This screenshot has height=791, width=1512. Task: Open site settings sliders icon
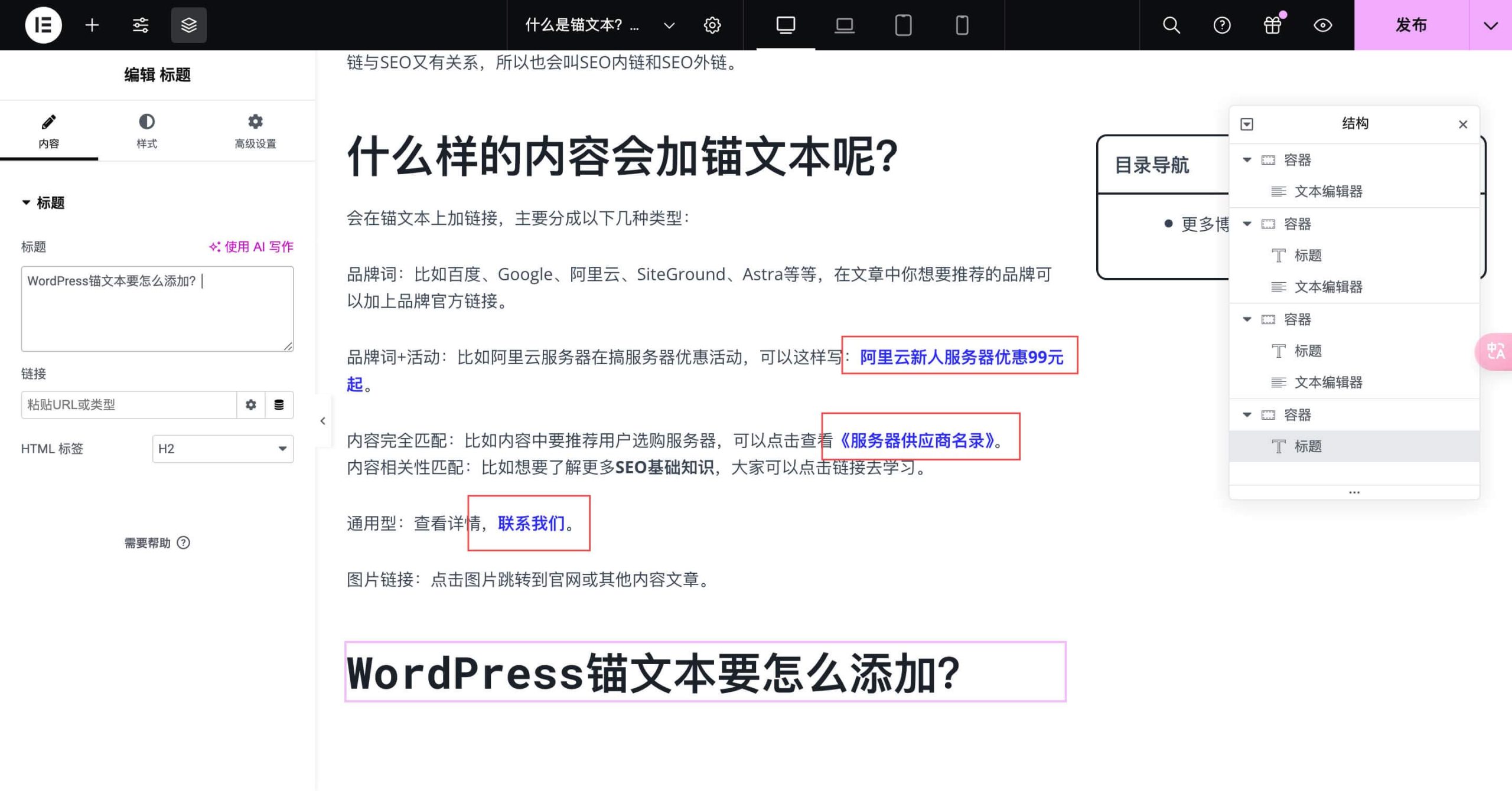pos(141,25)
